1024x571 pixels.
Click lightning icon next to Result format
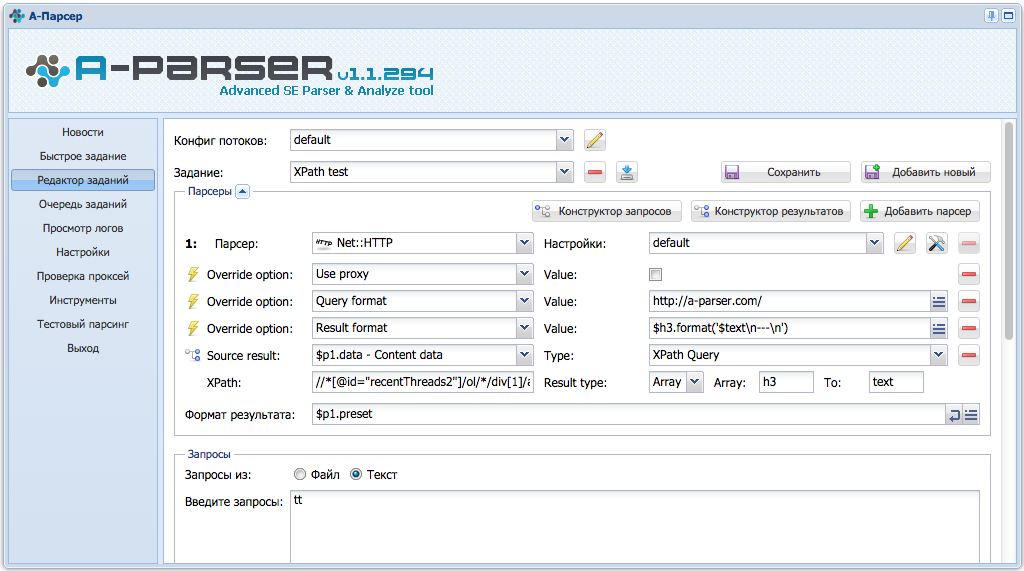[x=193, y=328]
